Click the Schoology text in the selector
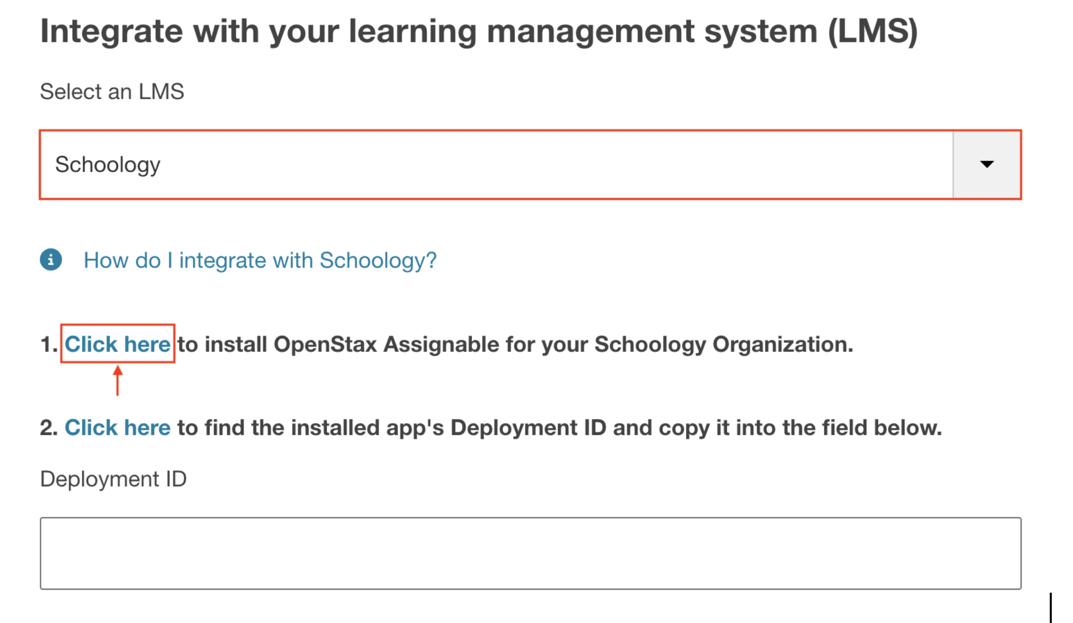The width and height of the screenshot is (1073, 623). (106, 164)
